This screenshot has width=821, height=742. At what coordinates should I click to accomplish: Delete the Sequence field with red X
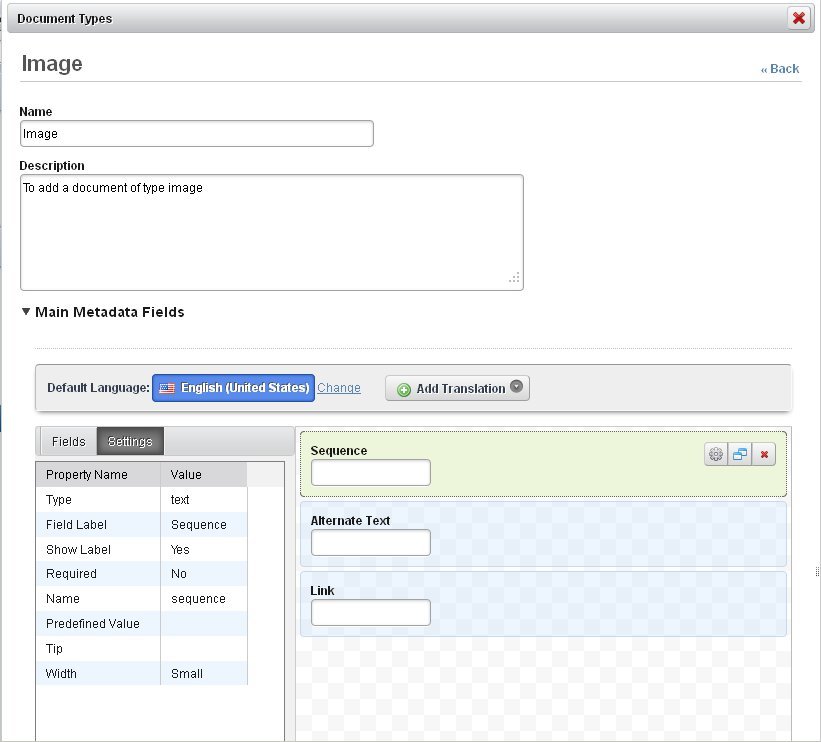point(763,455)
